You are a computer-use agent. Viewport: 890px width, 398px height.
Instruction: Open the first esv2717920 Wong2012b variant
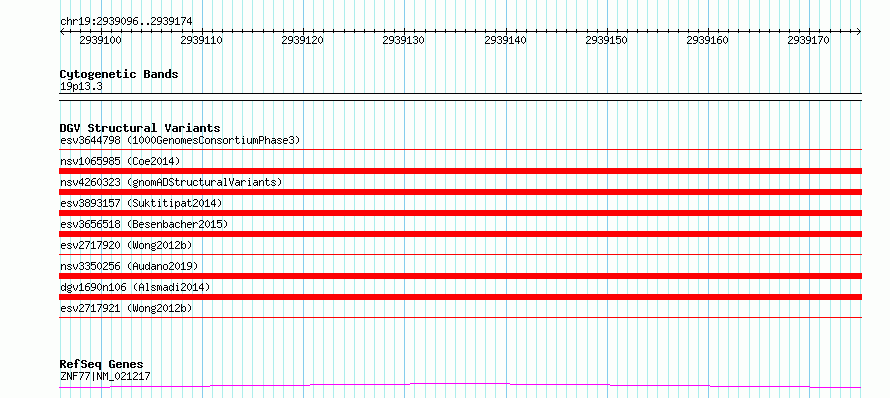tap(460, 254)
